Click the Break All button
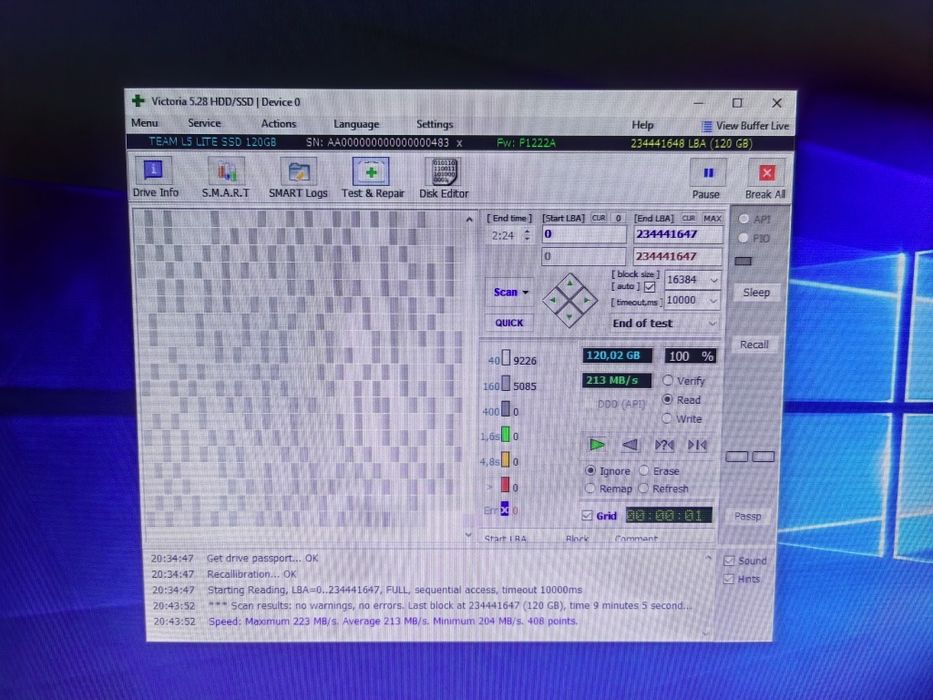This screenshot has width=933, height=700. pyautogui.click(x=765, y=179)
